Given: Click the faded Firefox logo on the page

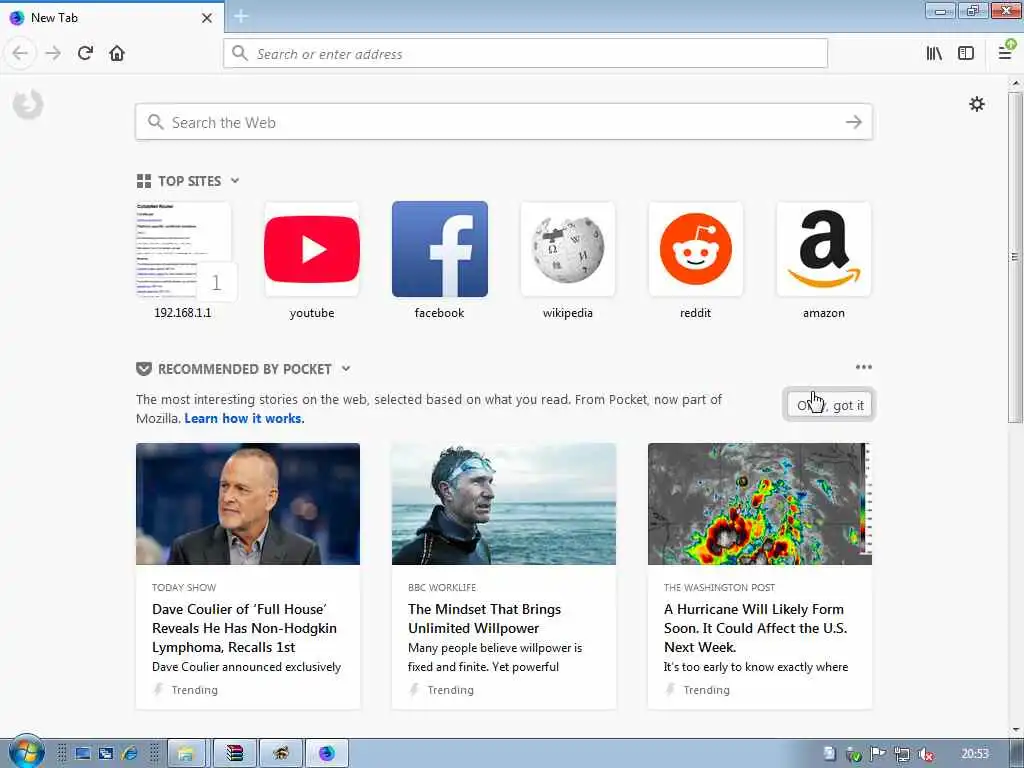Looking at the screenshot, I should pos(28,104).
